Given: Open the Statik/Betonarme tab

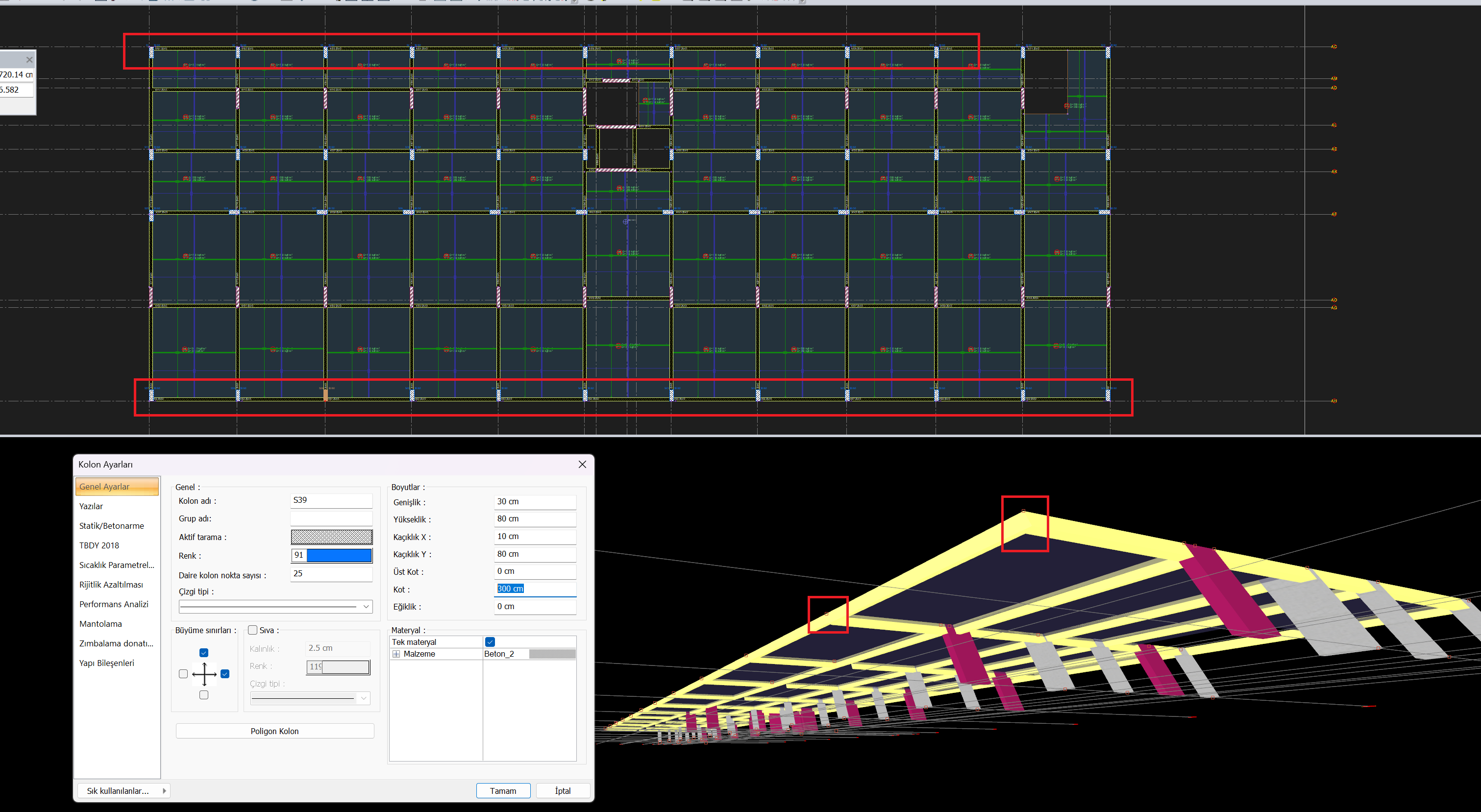Looking at the screenshot, I should 112,526.
